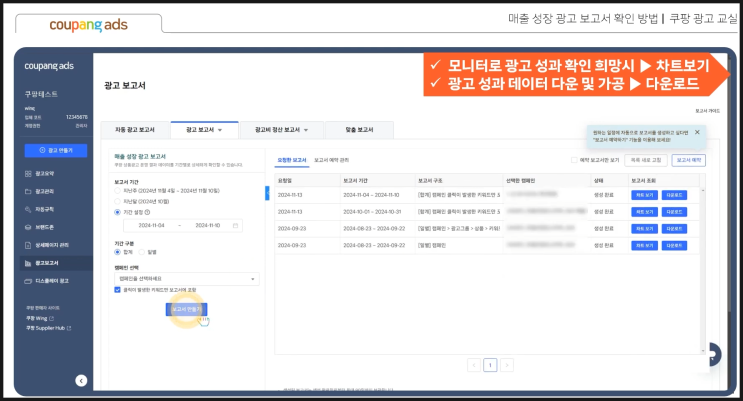Enable 예약 보고서만 보기 checkbox
Image resolution: width=743 pixels, height=401 pixels.
574,160
